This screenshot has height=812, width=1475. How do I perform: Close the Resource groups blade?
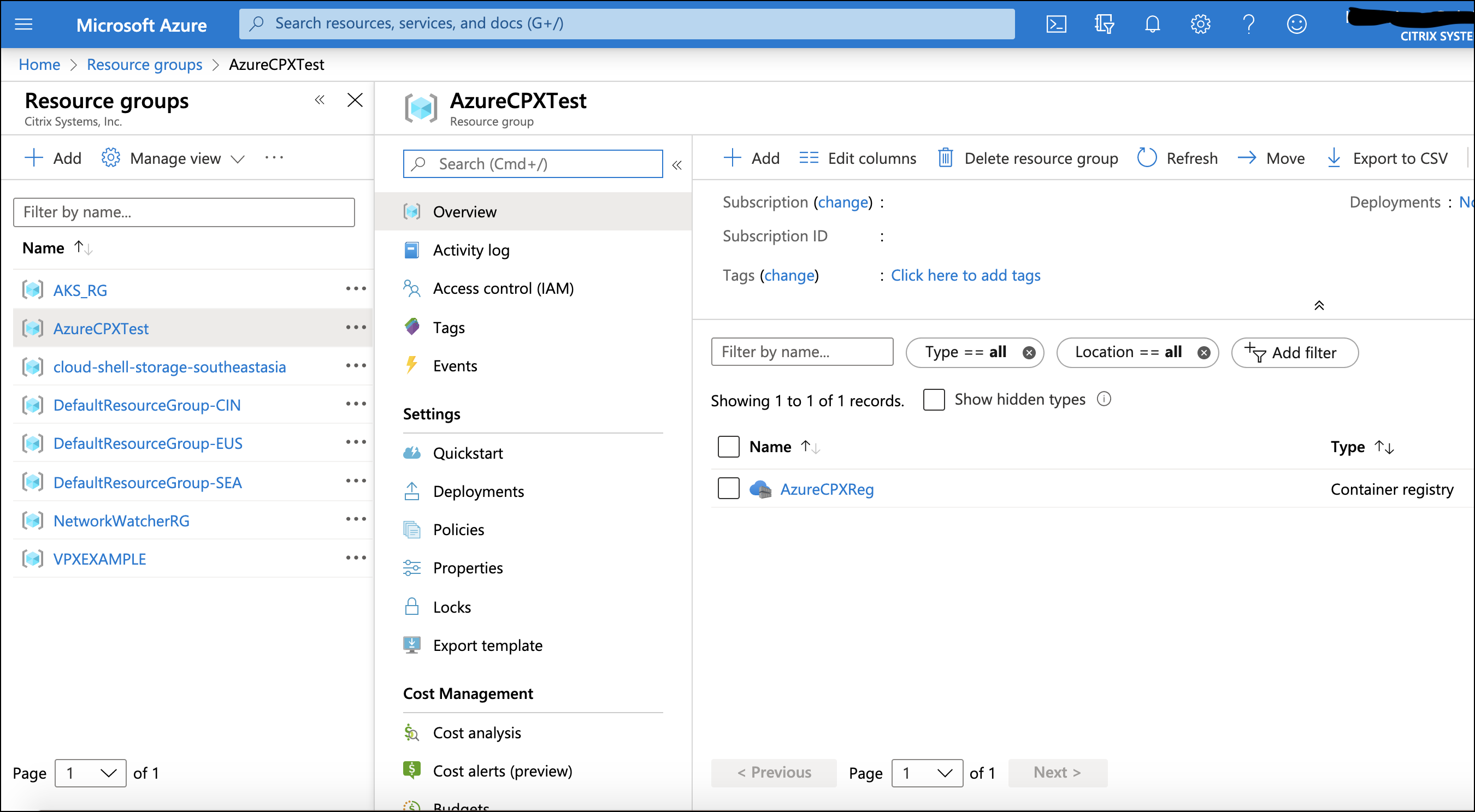point(355,100)
